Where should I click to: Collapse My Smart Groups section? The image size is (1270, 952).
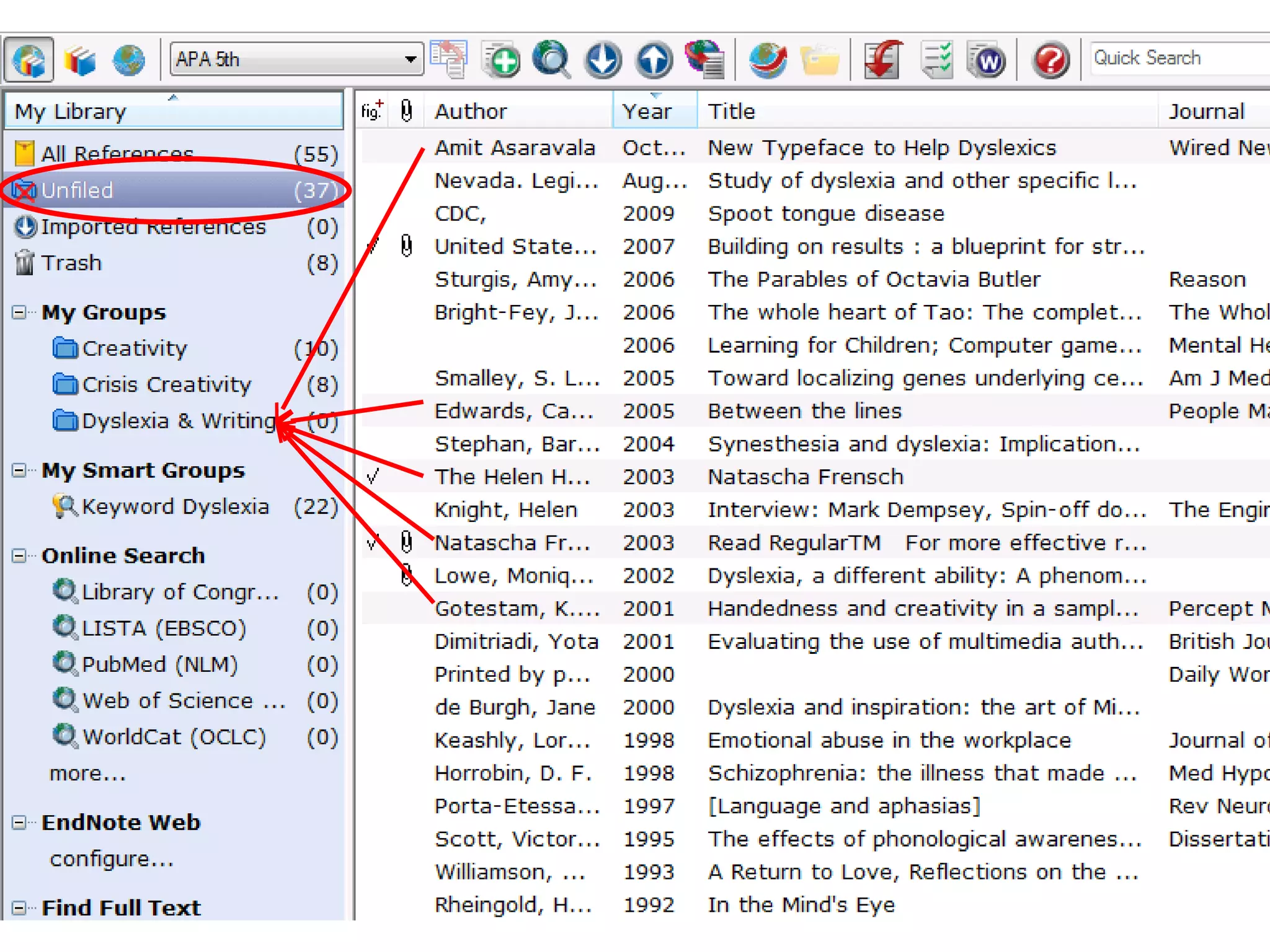coord(19,470)
